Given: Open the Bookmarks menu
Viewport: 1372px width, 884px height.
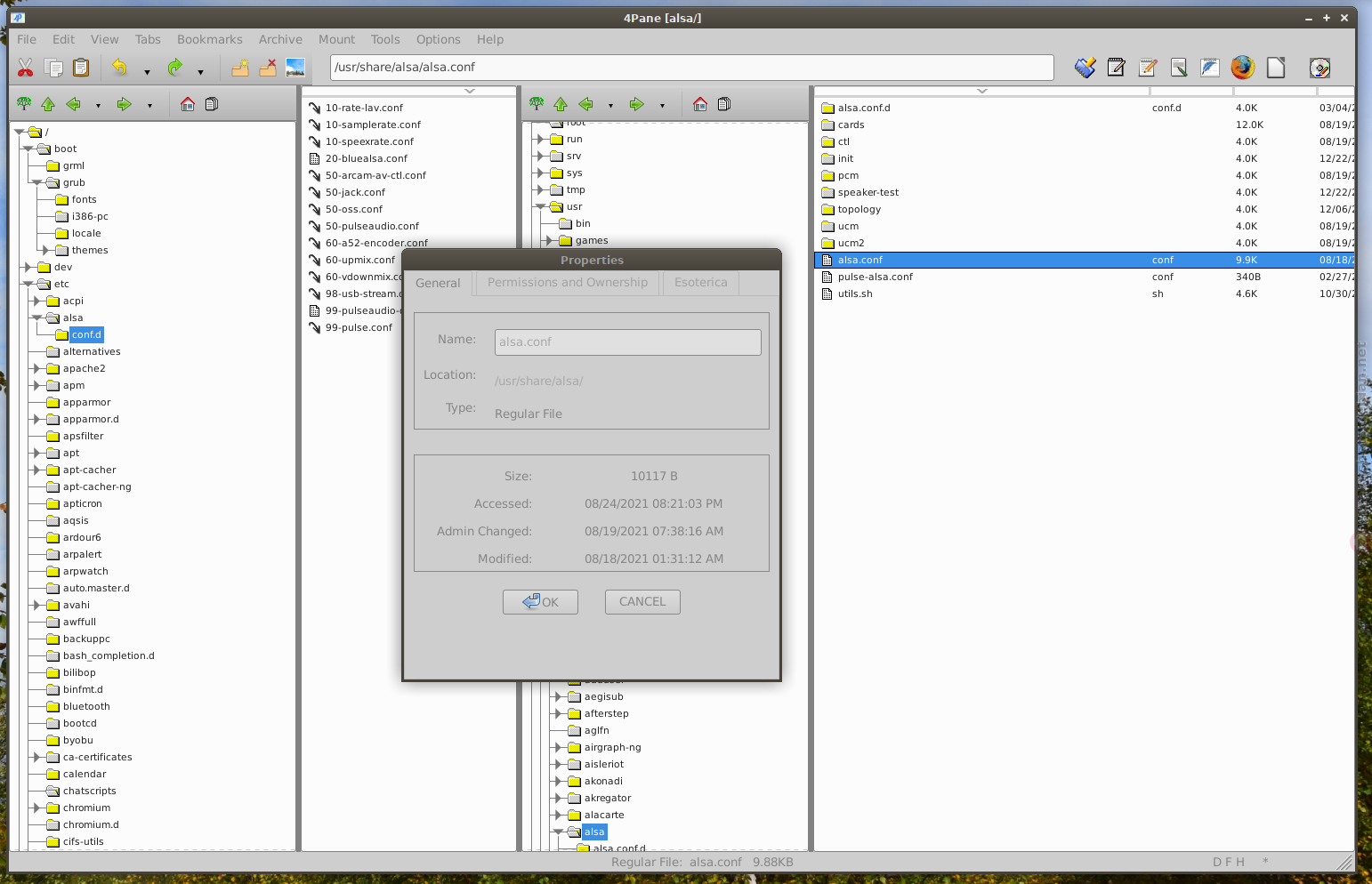Looking at the screenshot, I should pyautogui.click(x=210, y=39).
